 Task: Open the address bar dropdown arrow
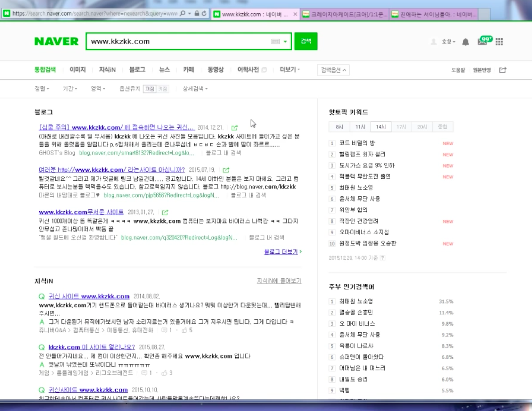pyautogui.click(x=190, y=14)
